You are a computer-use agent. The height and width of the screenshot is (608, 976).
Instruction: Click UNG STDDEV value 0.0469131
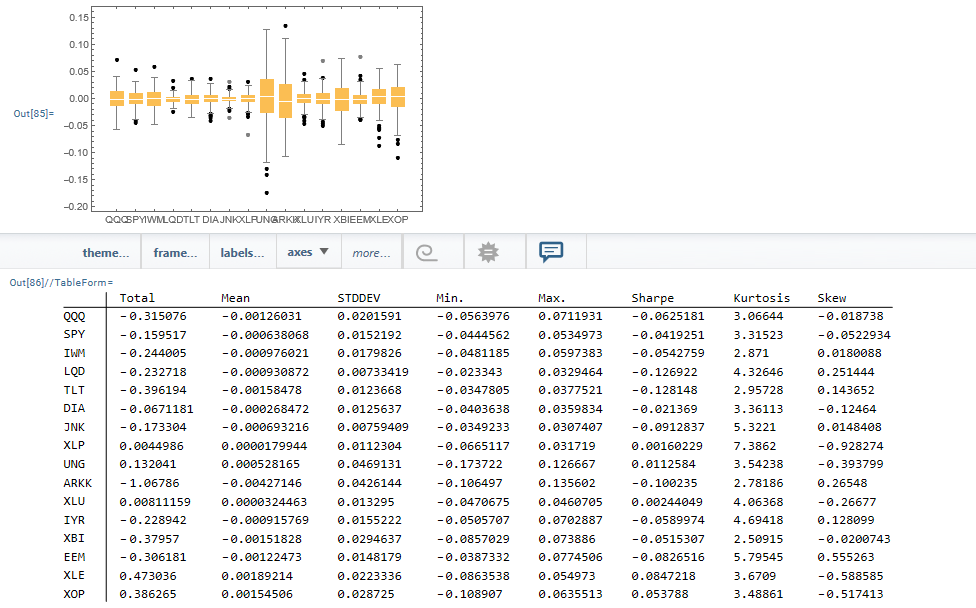tap(369, 464)
